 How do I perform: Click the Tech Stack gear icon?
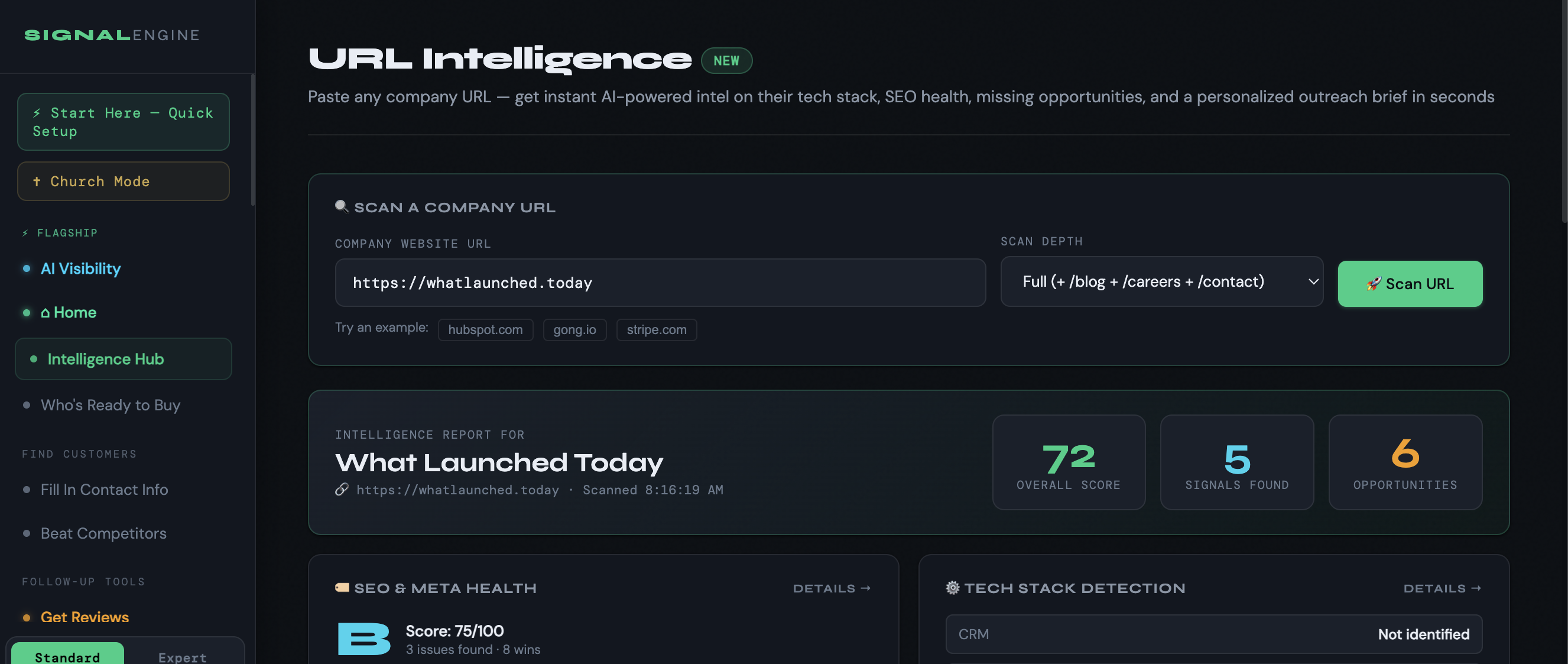tap(953, 588)
